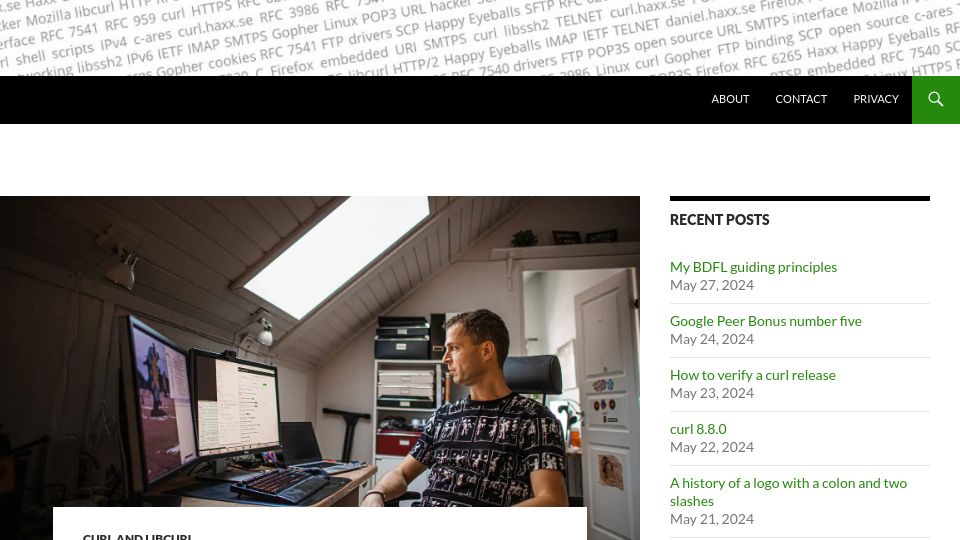Open 'My BDFL guiding principles' post
960x540 pixels.
[x=753, y=267]
